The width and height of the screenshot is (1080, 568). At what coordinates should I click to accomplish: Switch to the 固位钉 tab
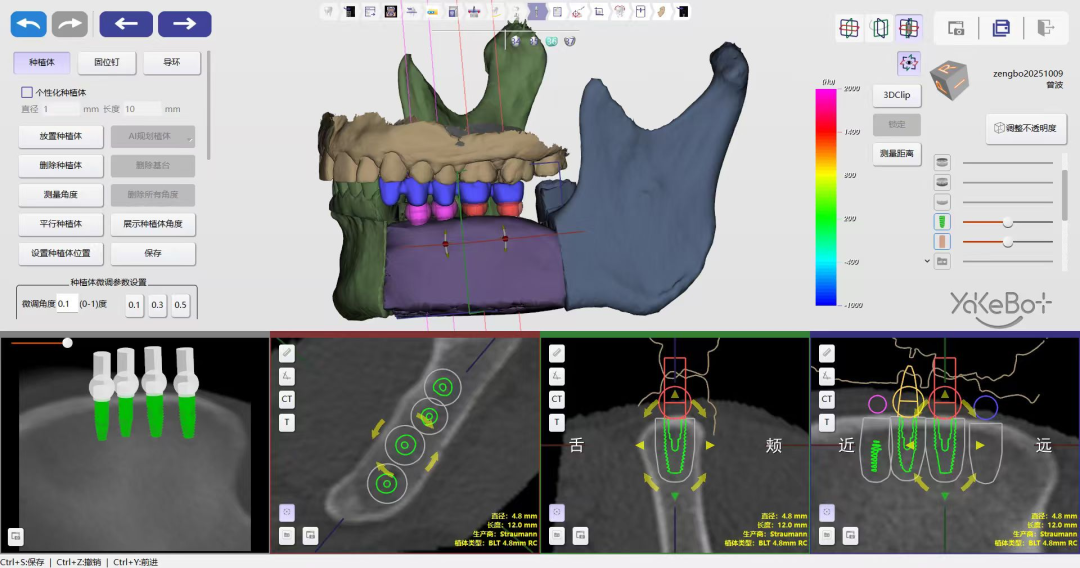tap(106, 63)
